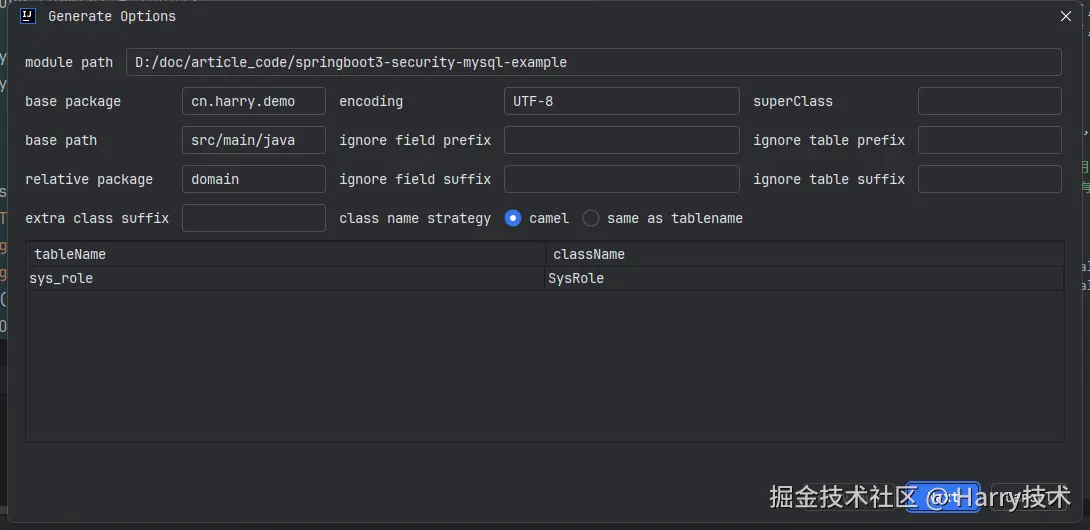Image resolution: width=1090 pixels, height=530 pixels.
Task: Focus the encoding UTF-8 field
Action: coord(621,101)
